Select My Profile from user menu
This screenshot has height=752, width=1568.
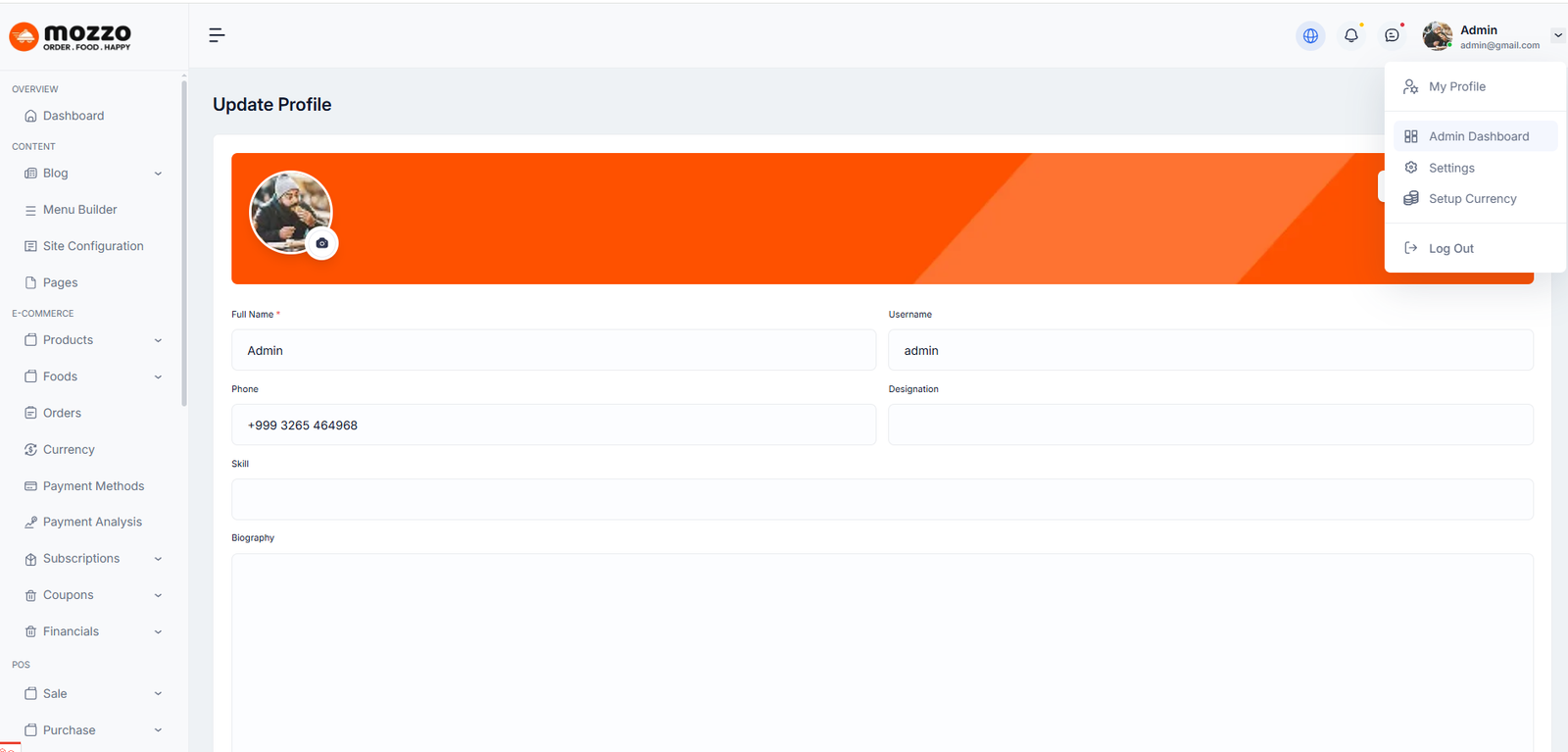(1456, 87)
